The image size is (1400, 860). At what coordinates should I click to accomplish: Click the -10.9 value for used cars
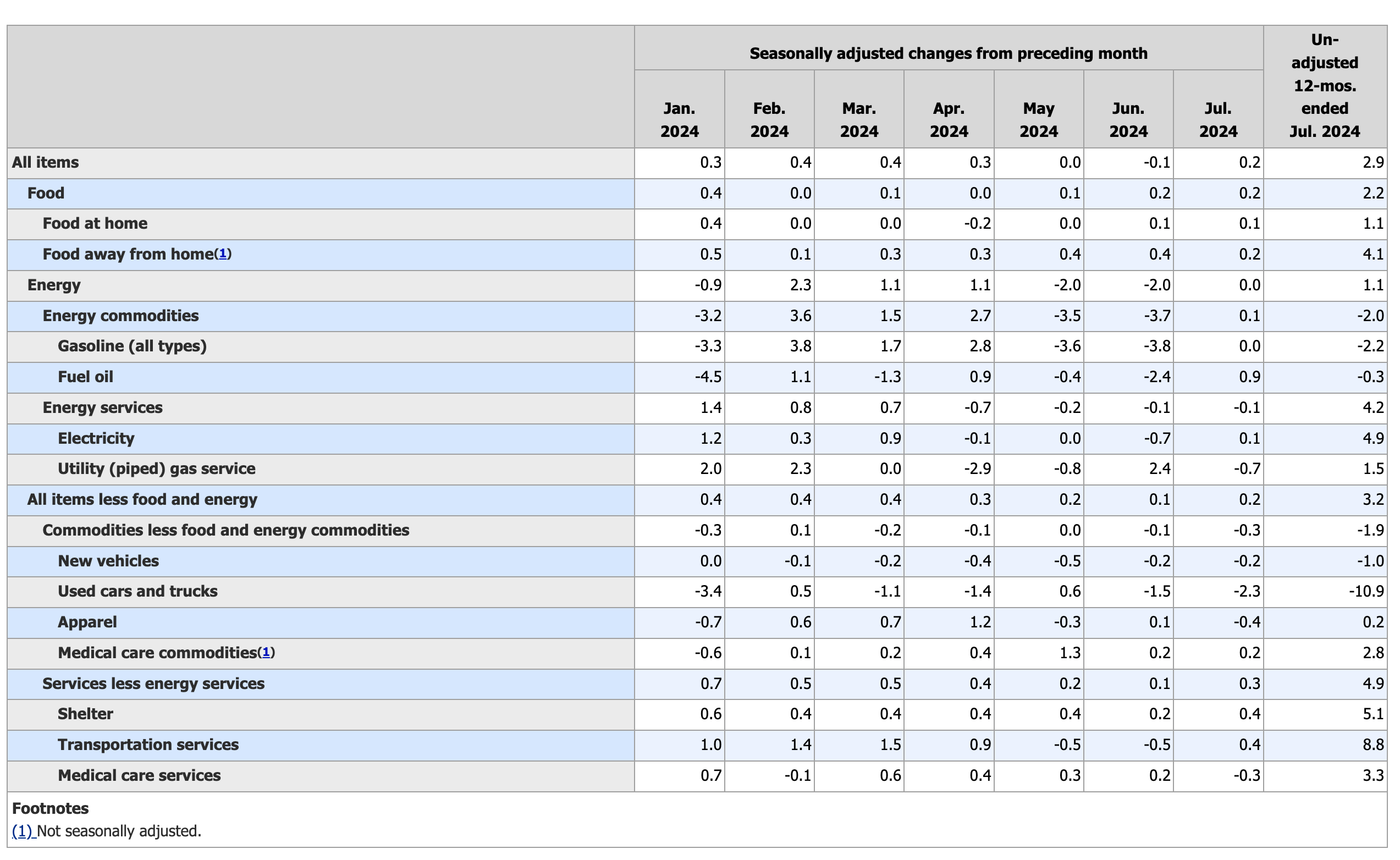(x=1366, y=592)
